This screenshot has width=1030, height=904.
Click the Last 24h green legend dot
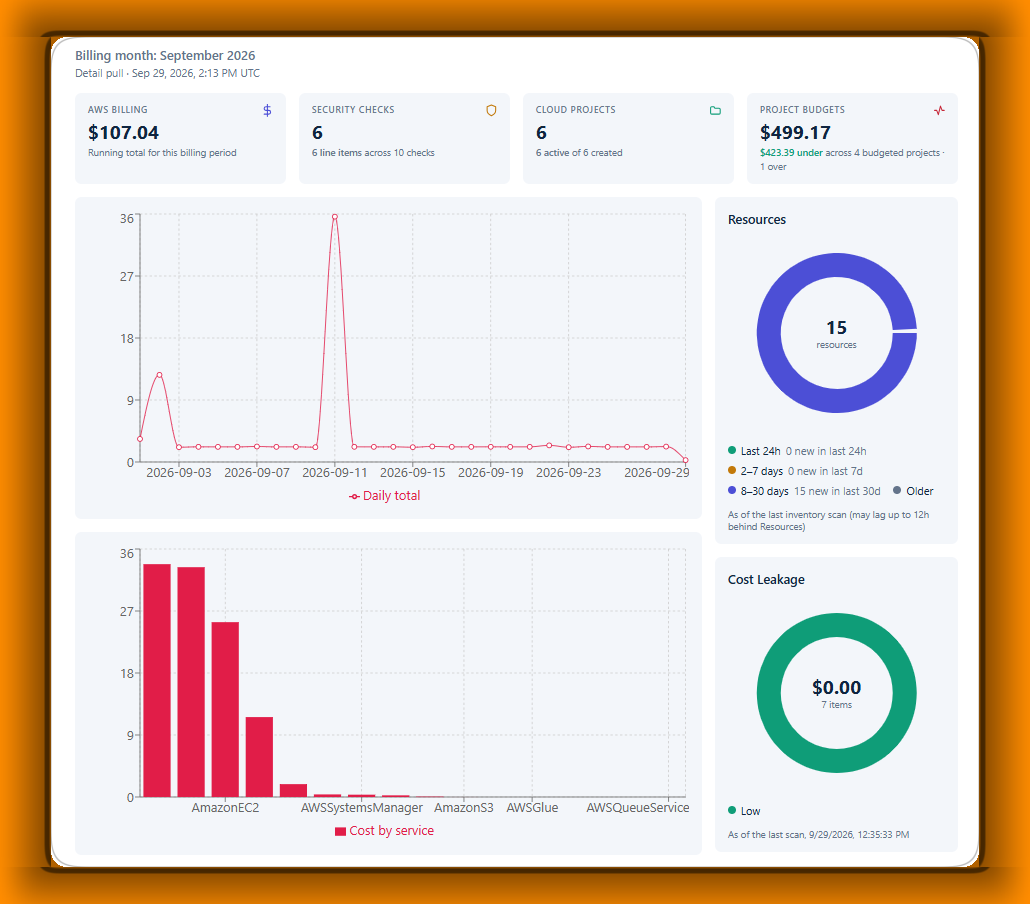[732, 450]
